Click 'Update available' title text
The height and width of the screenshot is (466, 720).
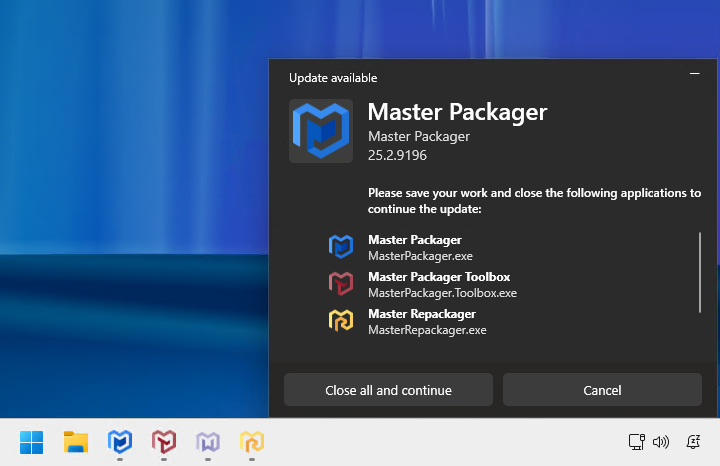[333, 78]
